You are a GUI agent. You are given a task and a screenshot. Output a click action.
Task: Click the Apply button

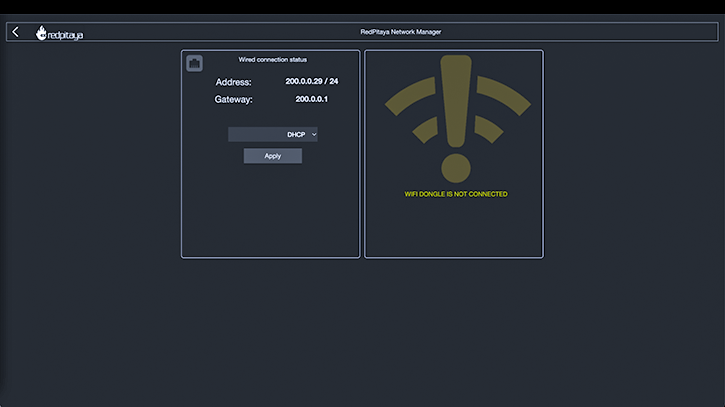(x=273, y=156)
